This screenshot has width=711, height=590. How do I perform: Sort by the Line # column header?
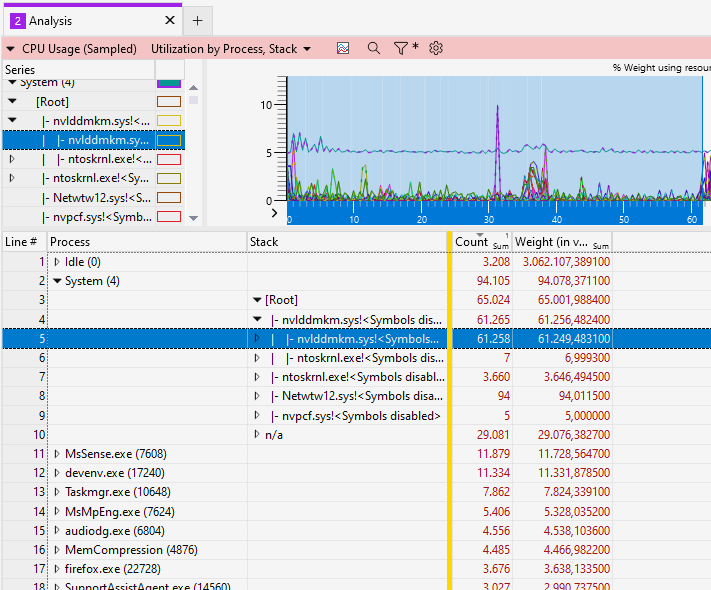tap(24, 242)
